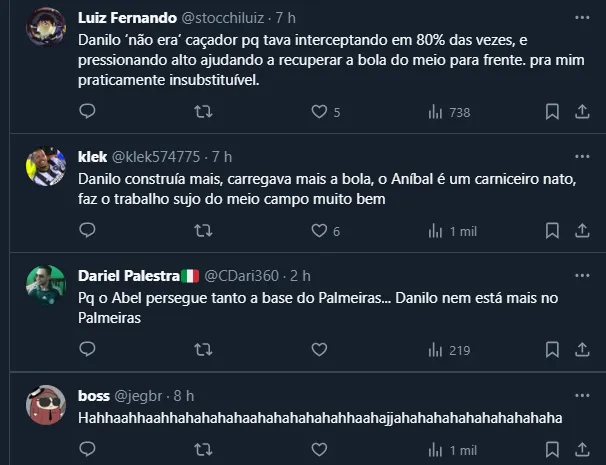Share Luiz Fernando's tweet
The width and height of the screenshot is (606, 465).
tap(582, 112)
